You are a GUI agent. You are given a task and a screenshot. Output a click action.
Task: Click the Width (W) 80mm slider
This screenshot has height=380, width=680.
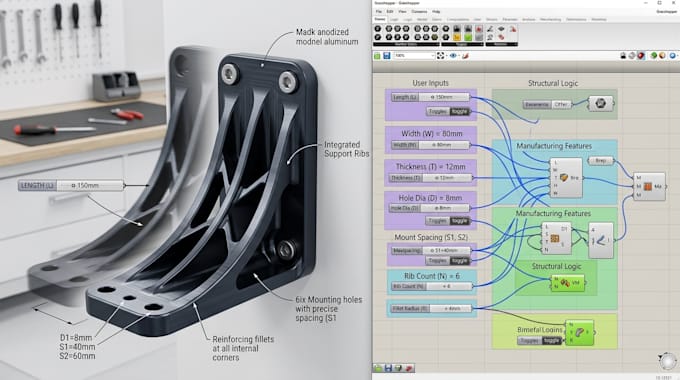[431, 145]
